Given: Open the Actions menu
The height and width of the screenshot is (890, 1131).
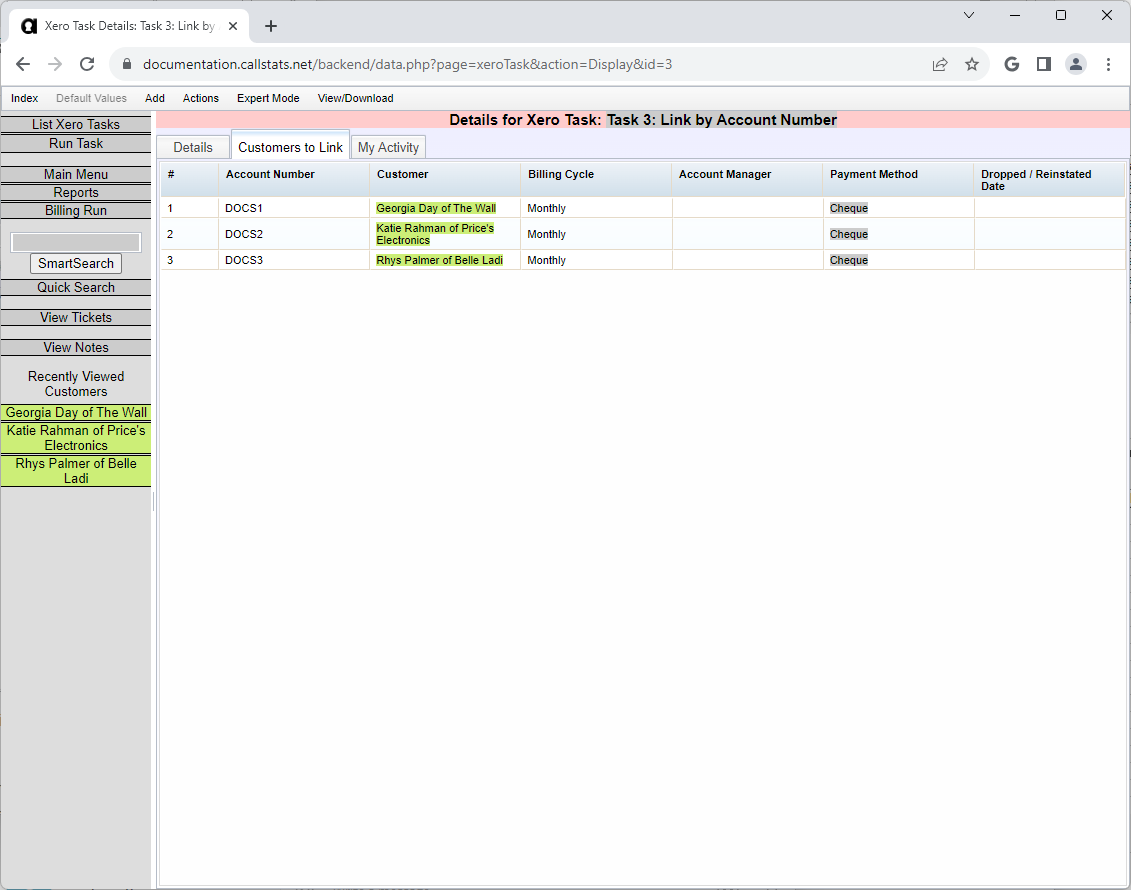Looking at the screenshot, I should click(200, 98).
